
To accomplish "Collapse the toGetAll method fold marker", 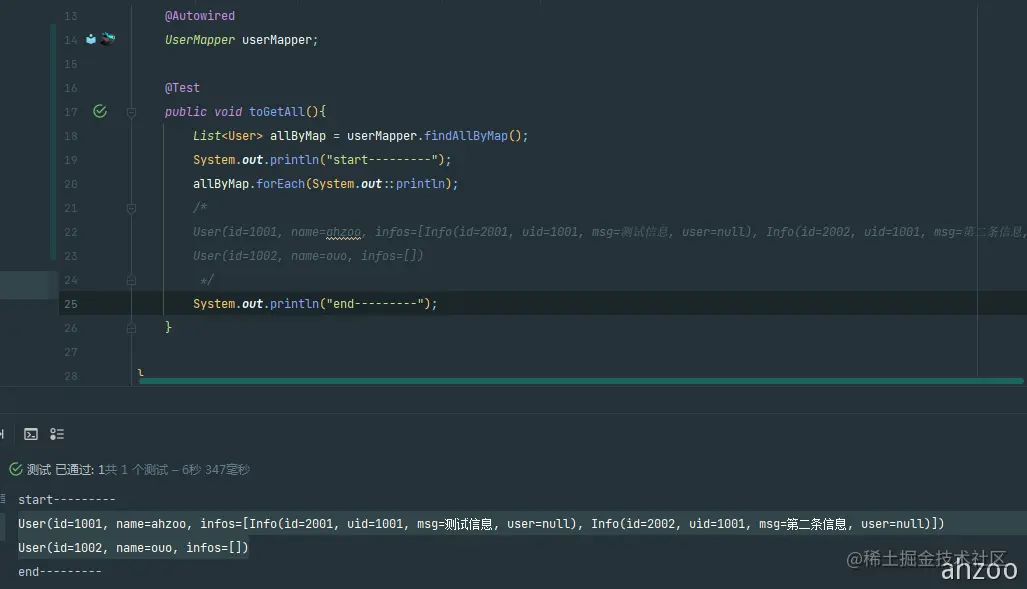I will [131, 113].
